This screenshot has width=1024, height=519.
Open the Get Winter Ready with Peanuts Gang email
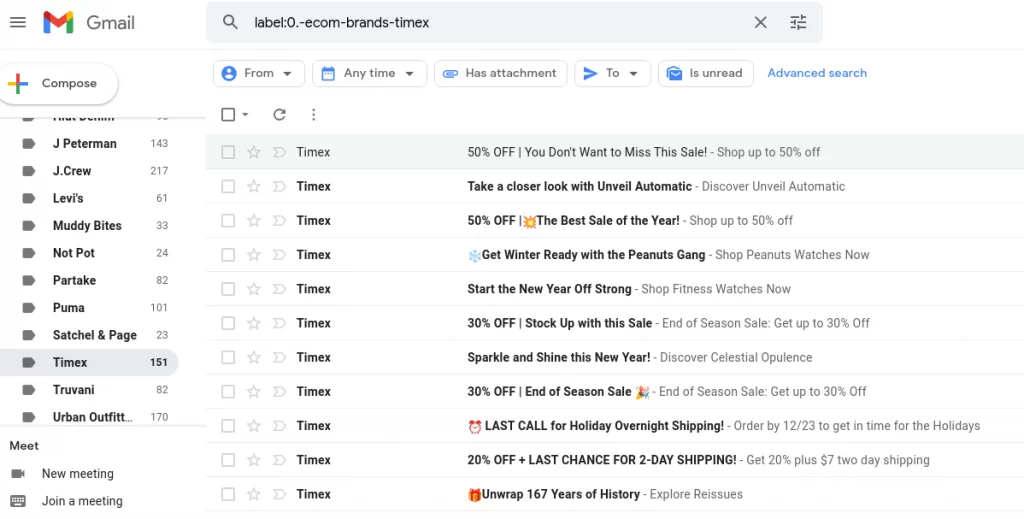pos(615,255)
